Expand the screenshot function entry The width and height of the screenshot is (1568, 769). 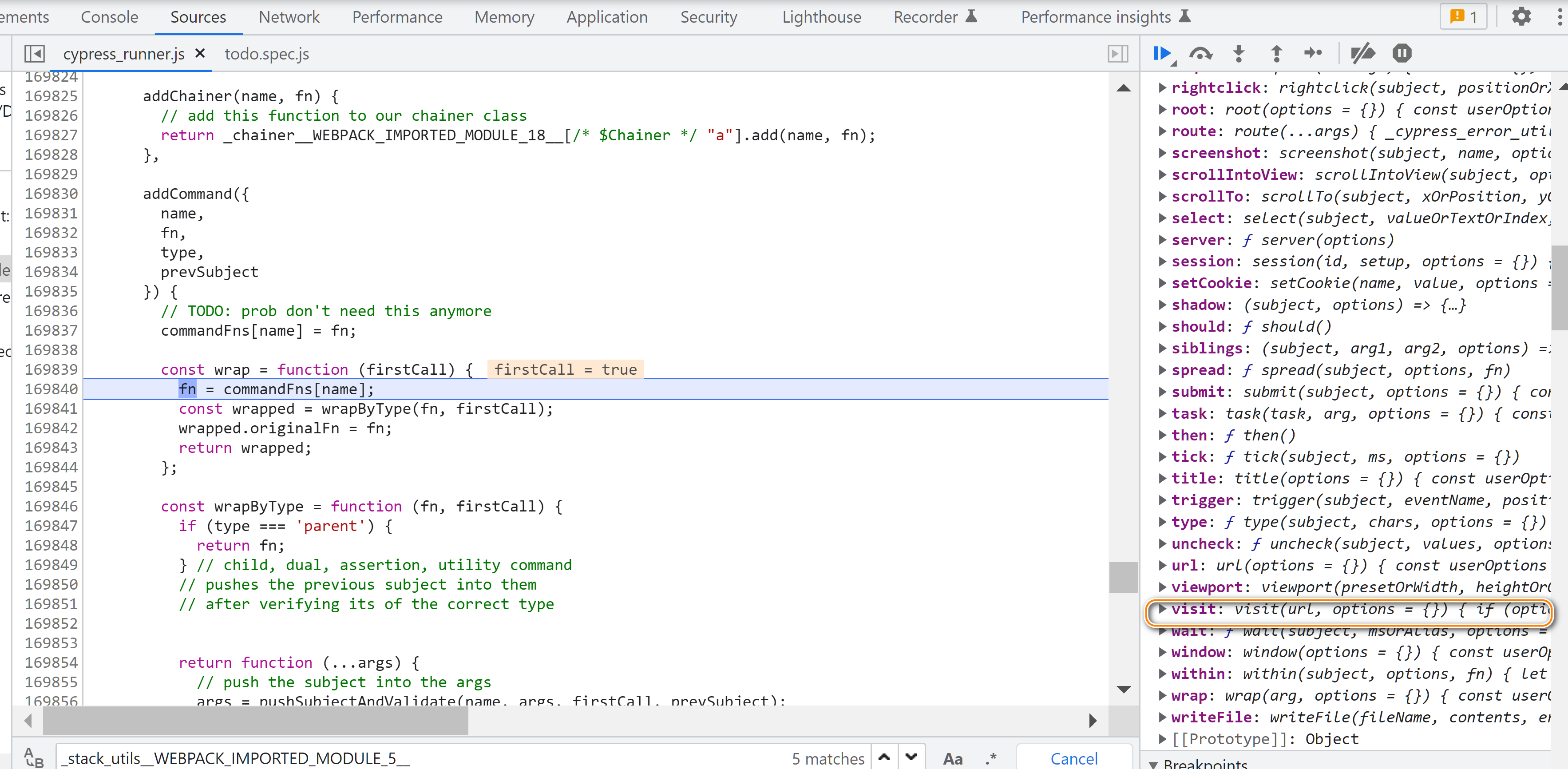pos(1162,153)
